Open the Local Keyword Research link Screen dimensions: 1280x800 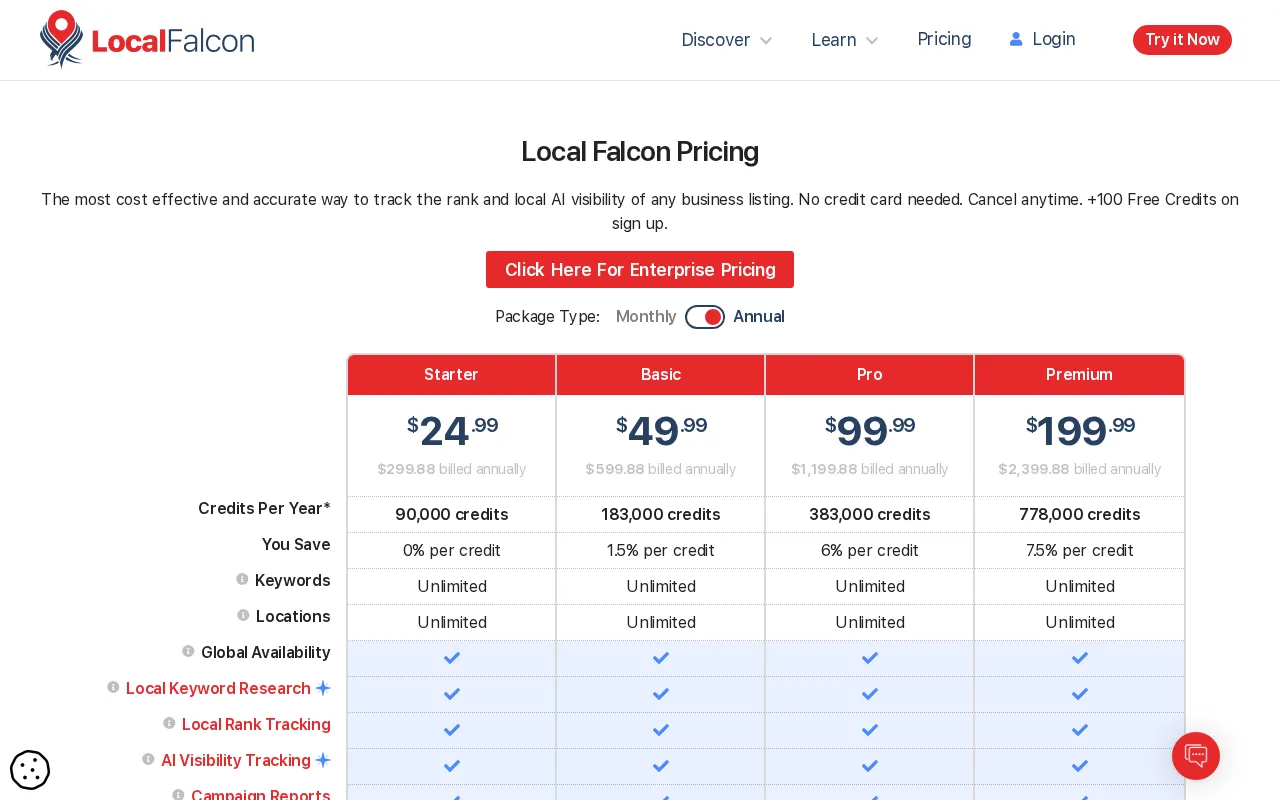pyautogui.click(x=218, y=688)
